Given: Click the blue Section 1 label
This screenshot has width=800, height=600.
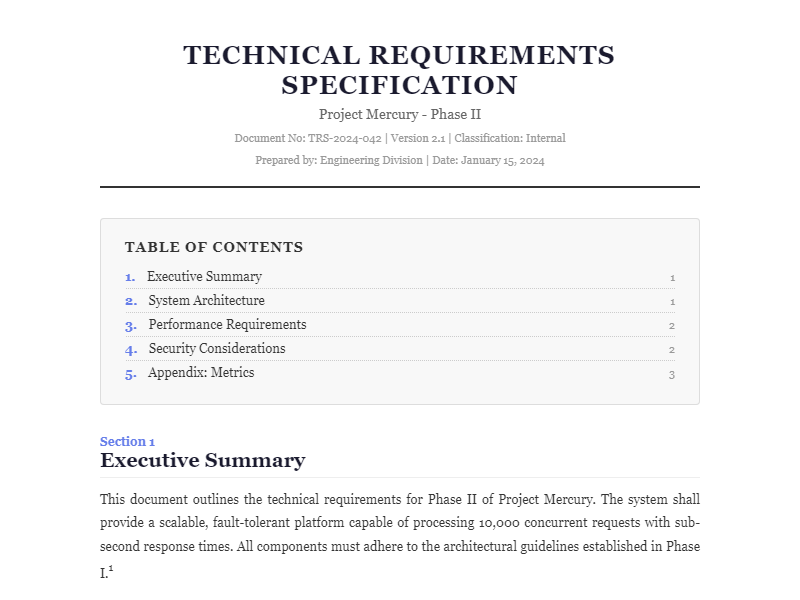Looking at the screenshot, I should [127, 441].
